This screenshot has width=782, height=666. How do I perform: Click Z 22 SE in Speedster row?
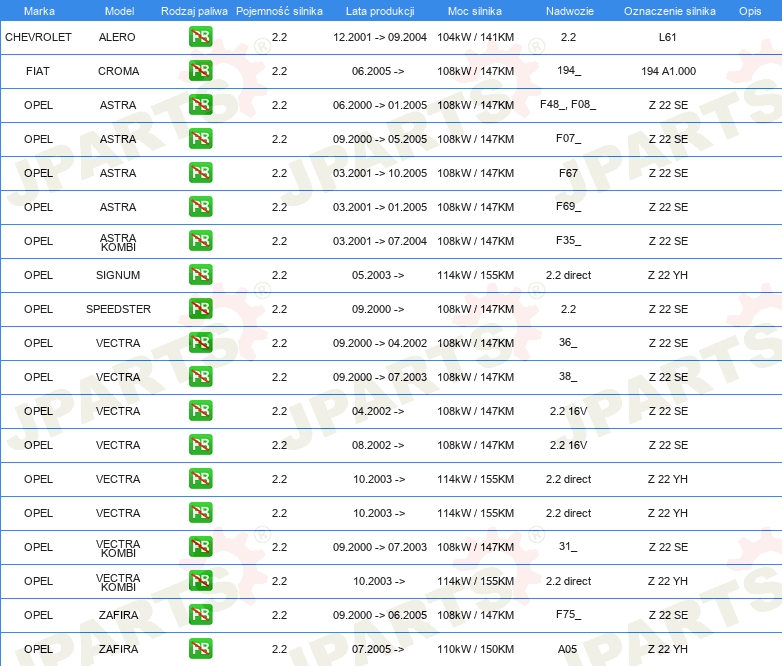click(x=668, y=309)
